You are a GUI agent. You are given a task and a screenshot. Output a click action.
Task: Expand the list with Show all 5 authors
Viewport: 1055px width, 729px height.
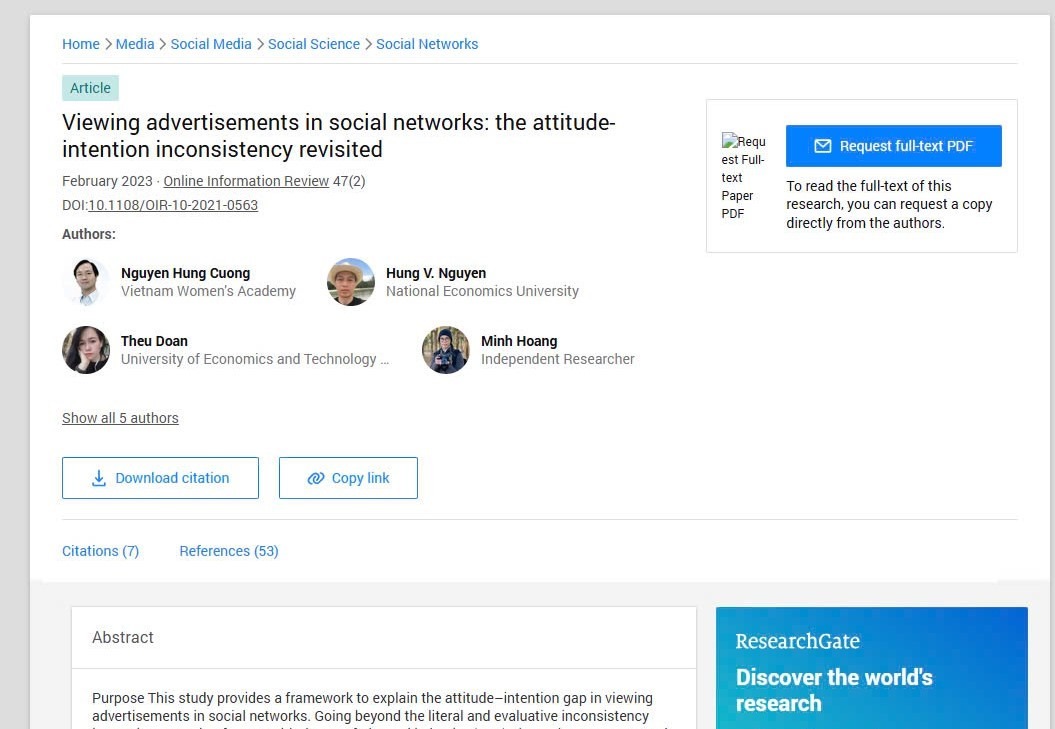pos(120,418)
